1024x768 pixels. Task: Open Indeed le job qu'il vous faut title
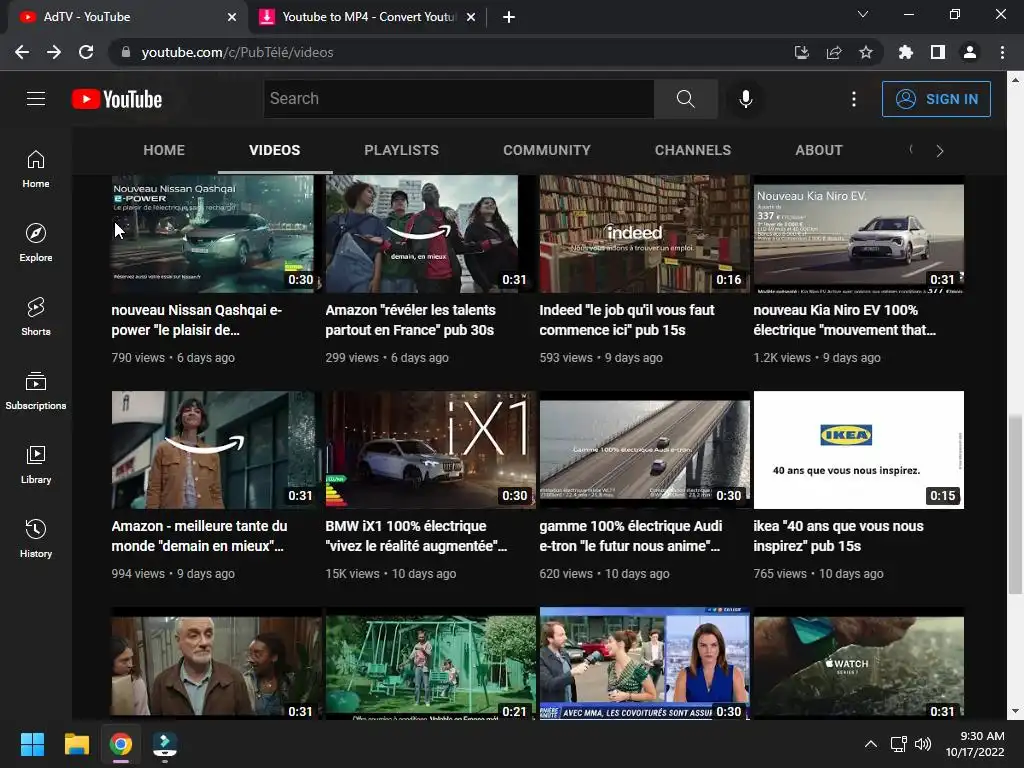pos(627,320)
